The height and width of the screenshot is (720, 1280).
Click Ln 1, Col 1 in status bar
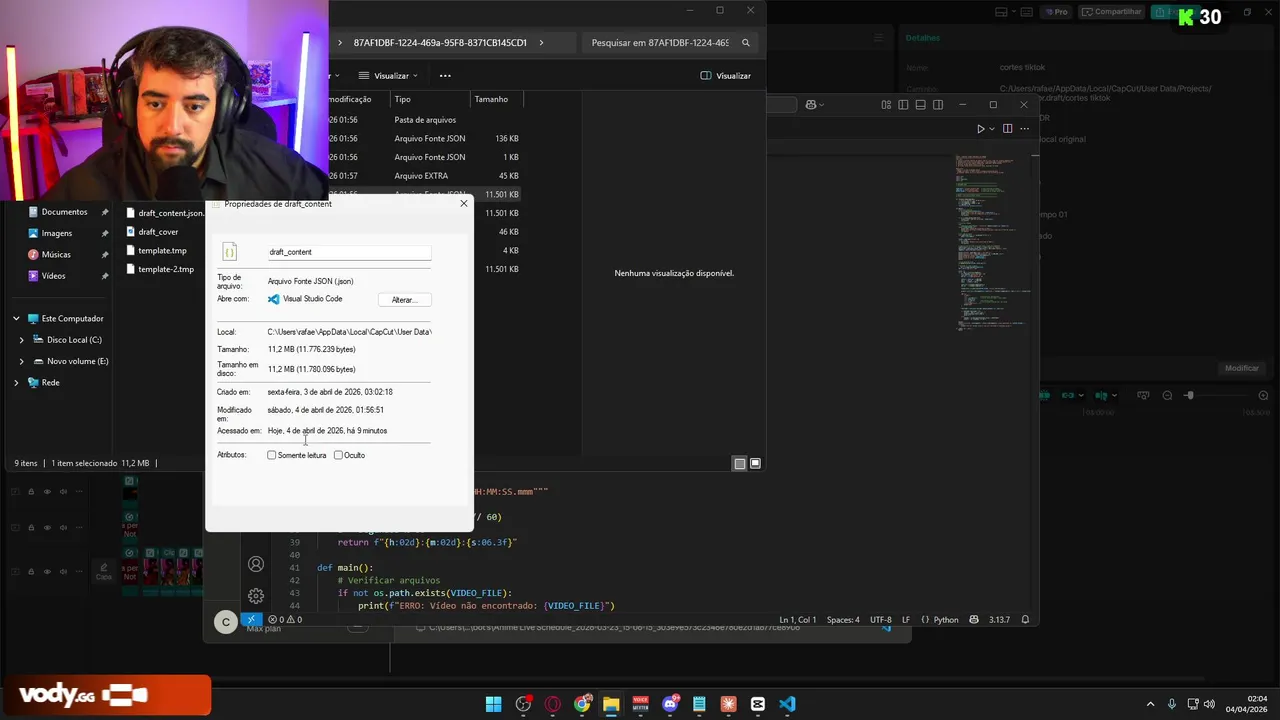[x=798, y=620]
